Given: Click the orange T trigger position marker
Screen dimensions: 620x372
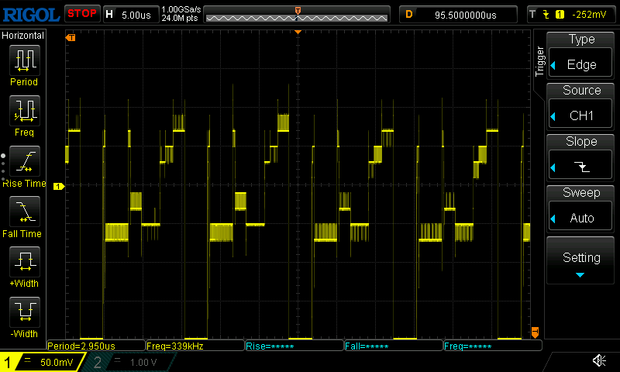Looking at the screenshot, I should click(x=70, y=38).
